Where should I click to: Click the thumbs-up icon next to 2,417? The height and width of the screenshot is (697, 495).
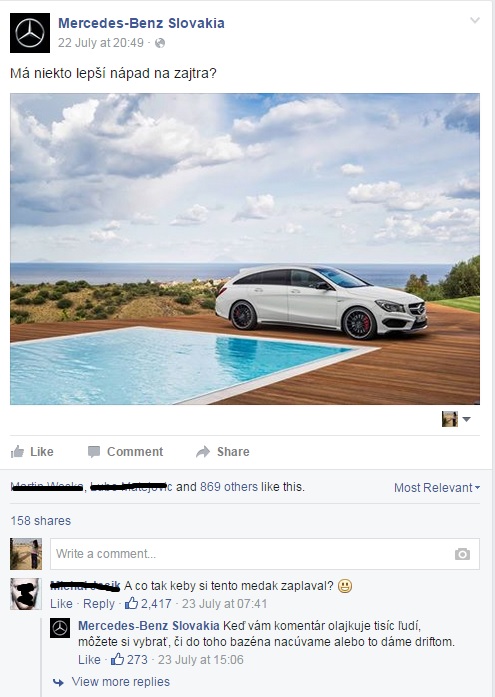pos(131,603)
